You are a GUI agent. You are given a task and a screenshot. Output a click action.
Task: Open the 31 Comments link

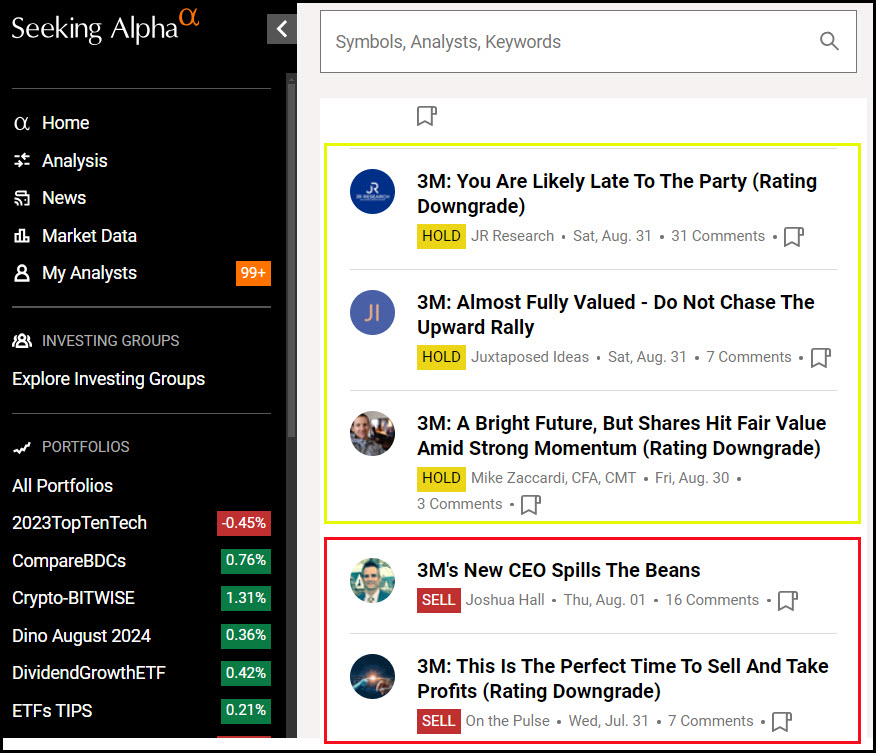(x=717, y=237)
